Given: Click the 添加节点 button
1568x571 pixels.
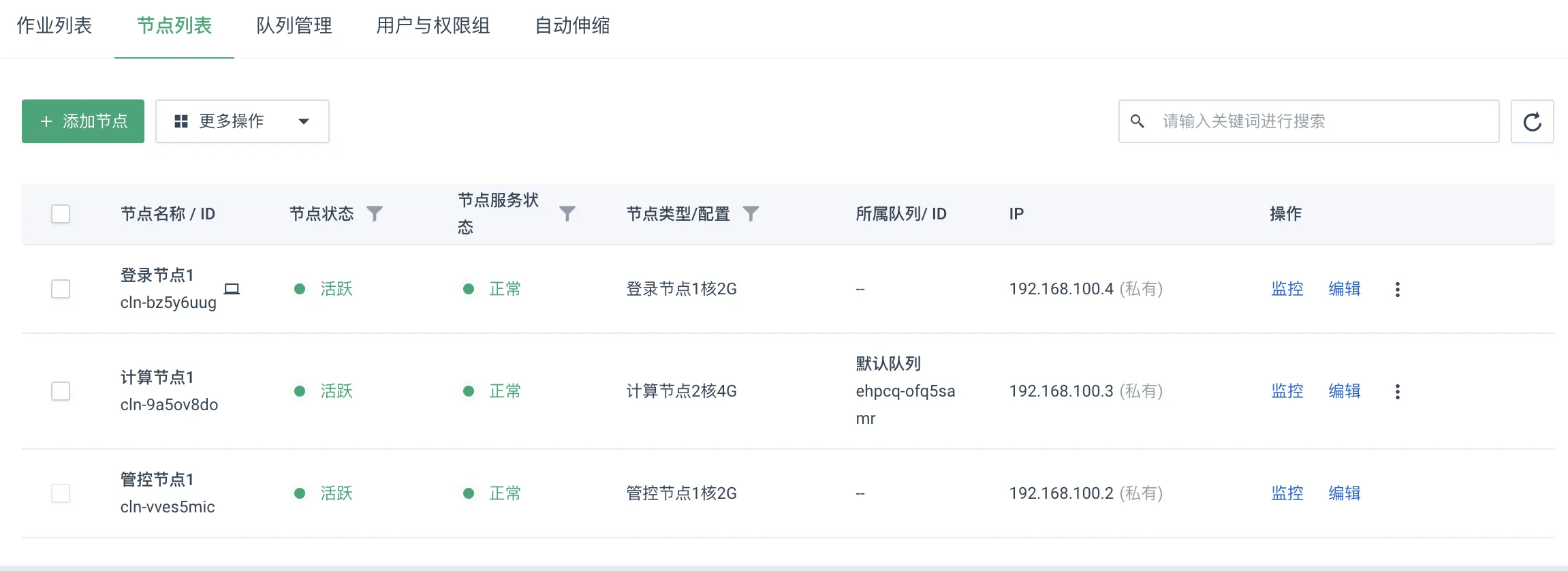Looking at the screenshot, I should (83, 121).
